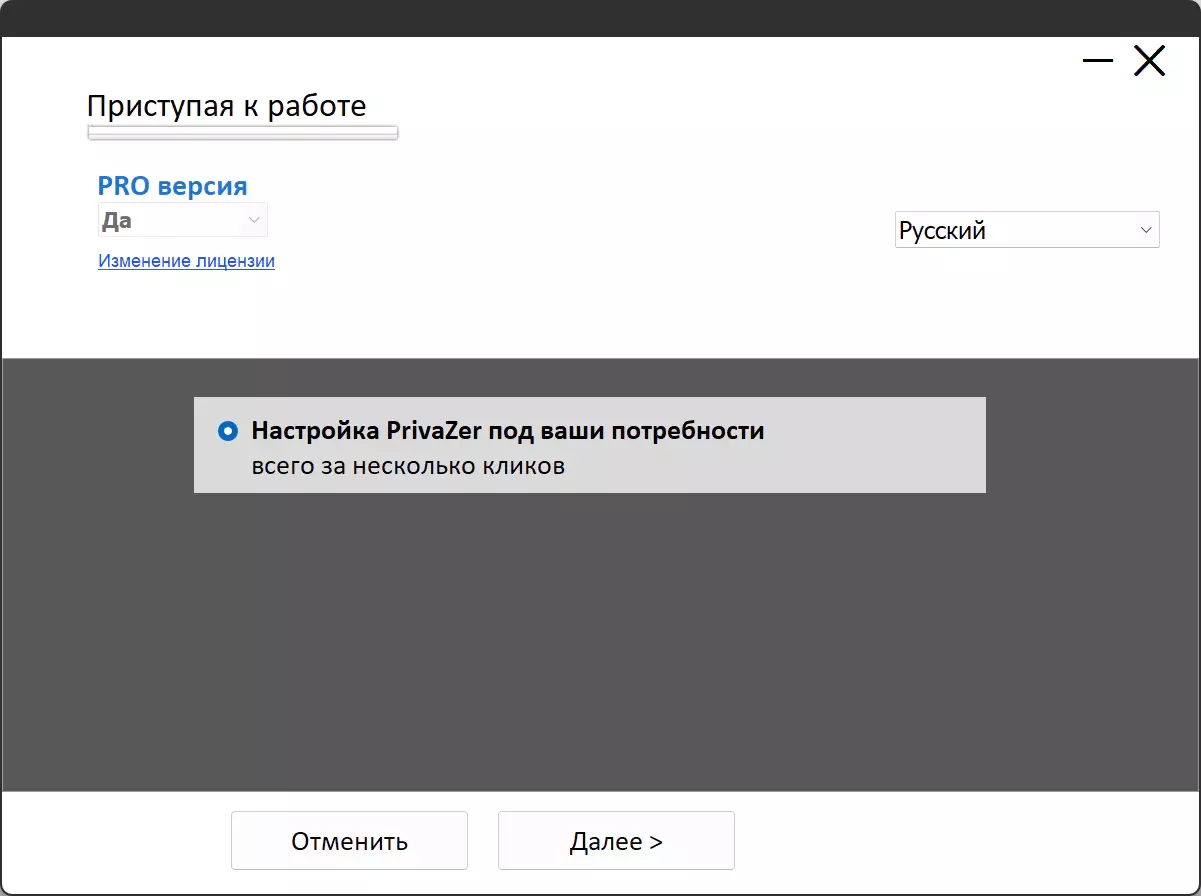Minimize the PrivaZer window
This screenshot has width=1201, height=896.
[x=1097, y=62]
